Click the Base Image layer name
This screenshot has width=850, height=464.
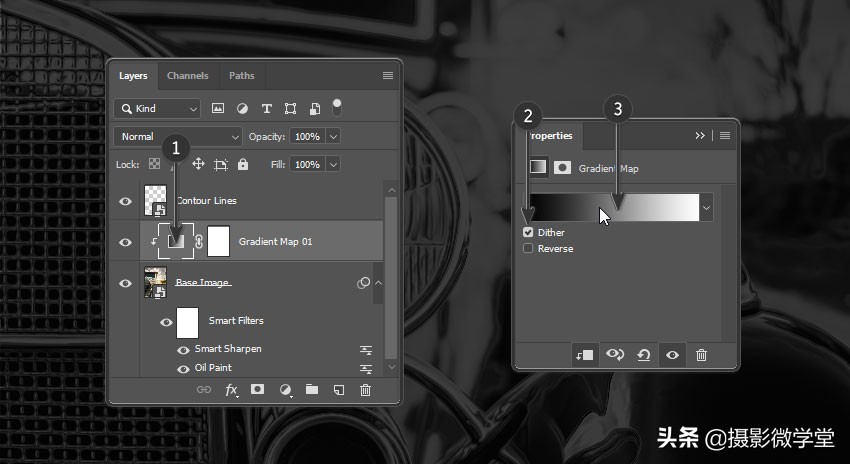click(203, 282)
